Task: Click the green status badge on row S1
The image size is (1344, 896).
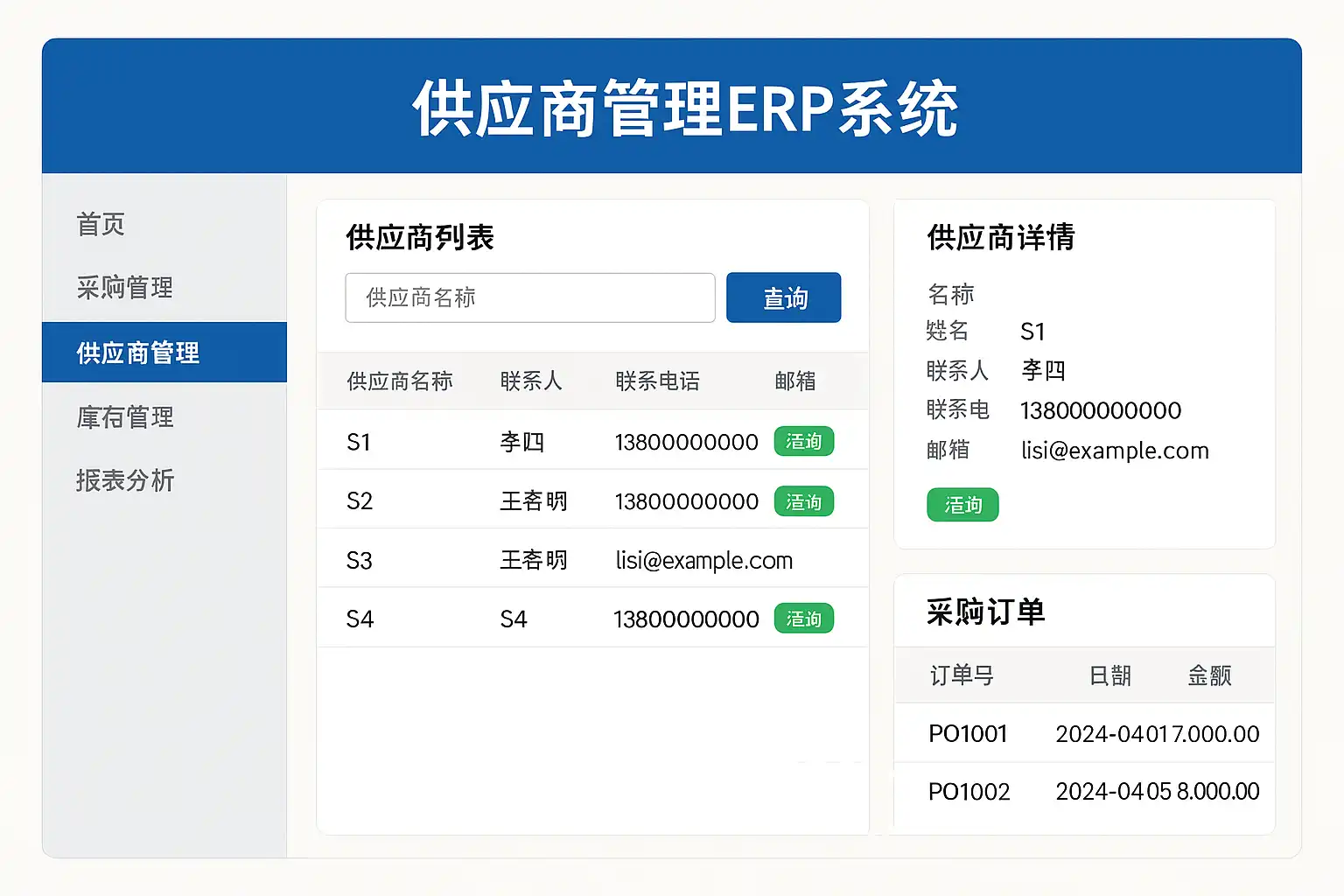Action: pos(803,442)
